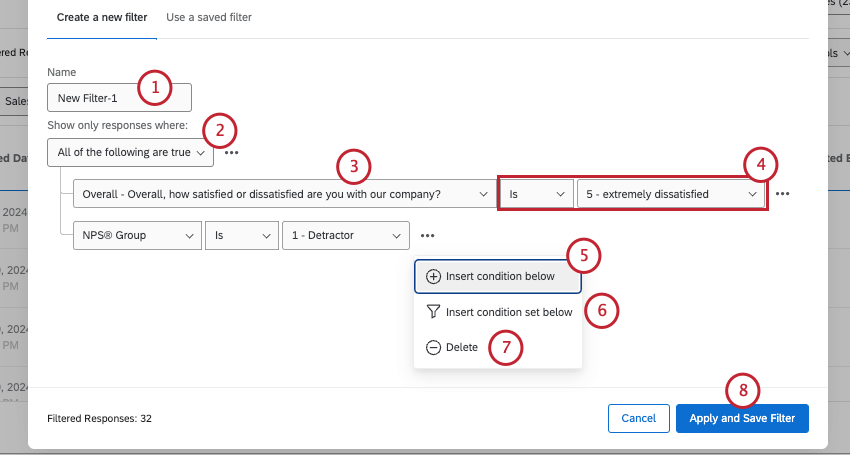
Task: Open the NPS® Group field dropdown
Action: click(x=137, y=236)
